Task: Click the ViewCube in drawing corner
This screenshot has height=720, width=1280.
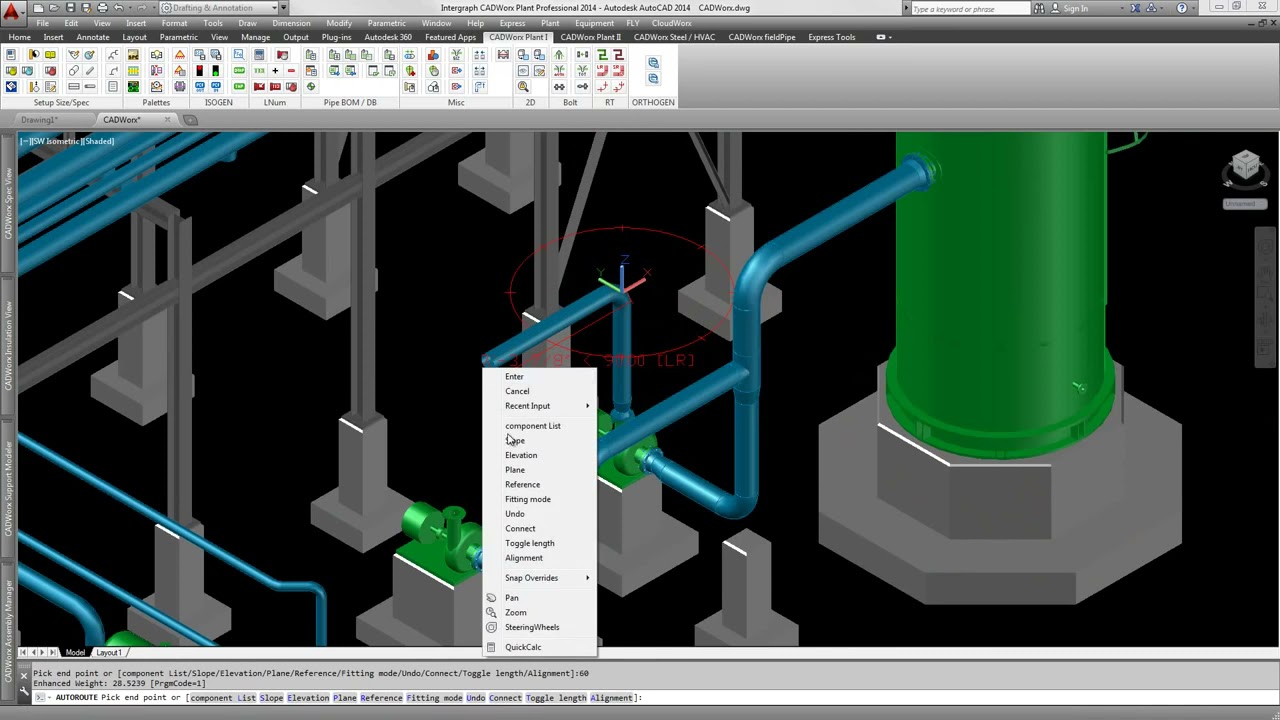Action: tap(1246, 167)
